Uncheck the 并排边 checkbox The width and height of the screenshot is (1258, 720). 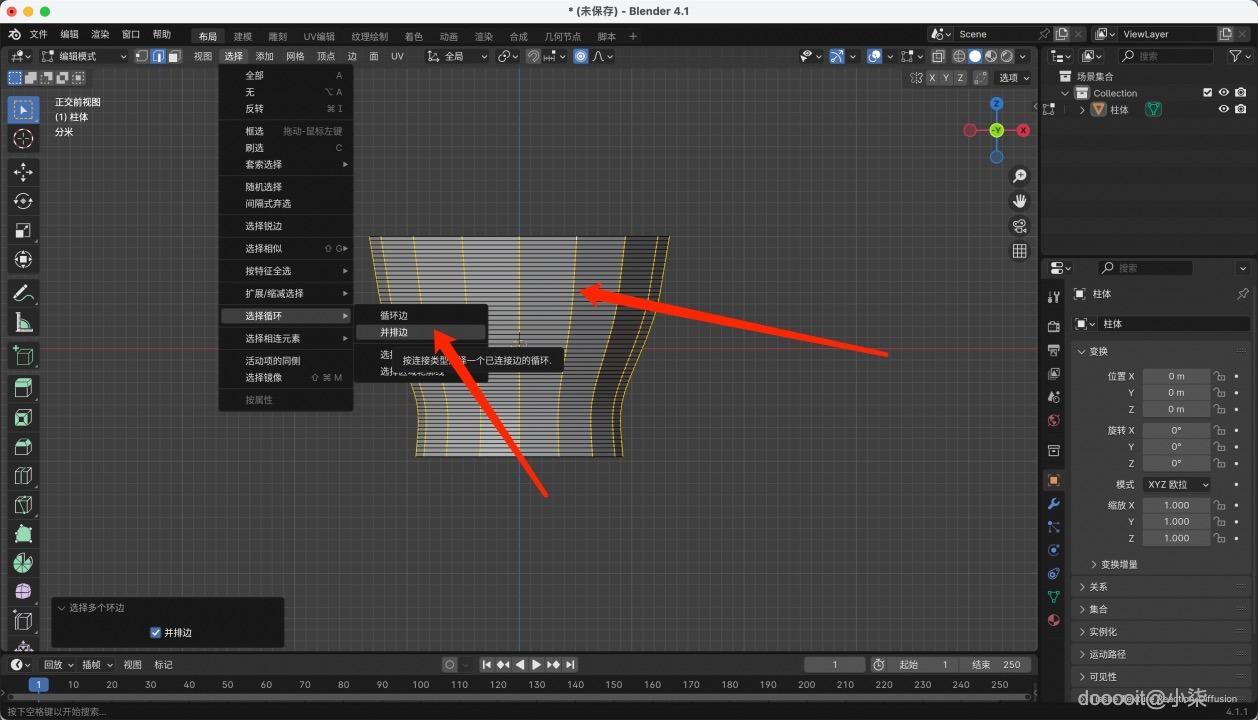tap(155, 632)
